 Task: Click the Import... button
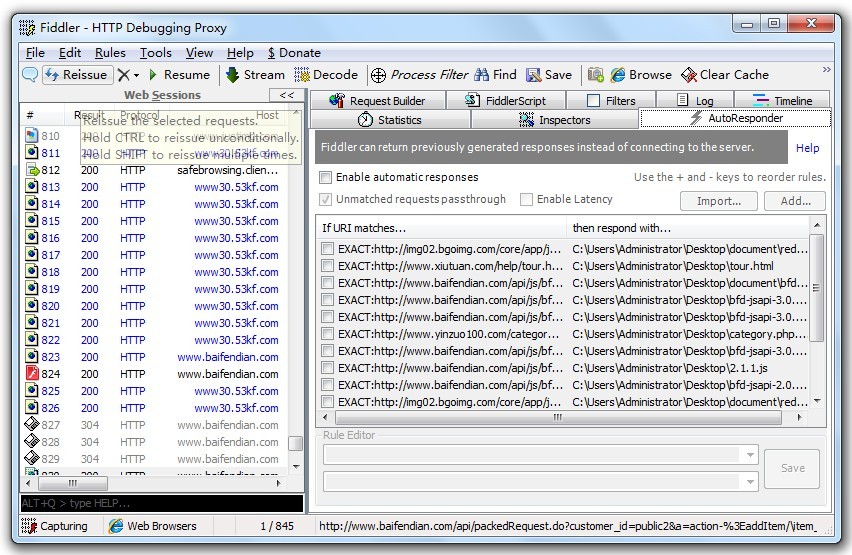(x=718, y=200)
